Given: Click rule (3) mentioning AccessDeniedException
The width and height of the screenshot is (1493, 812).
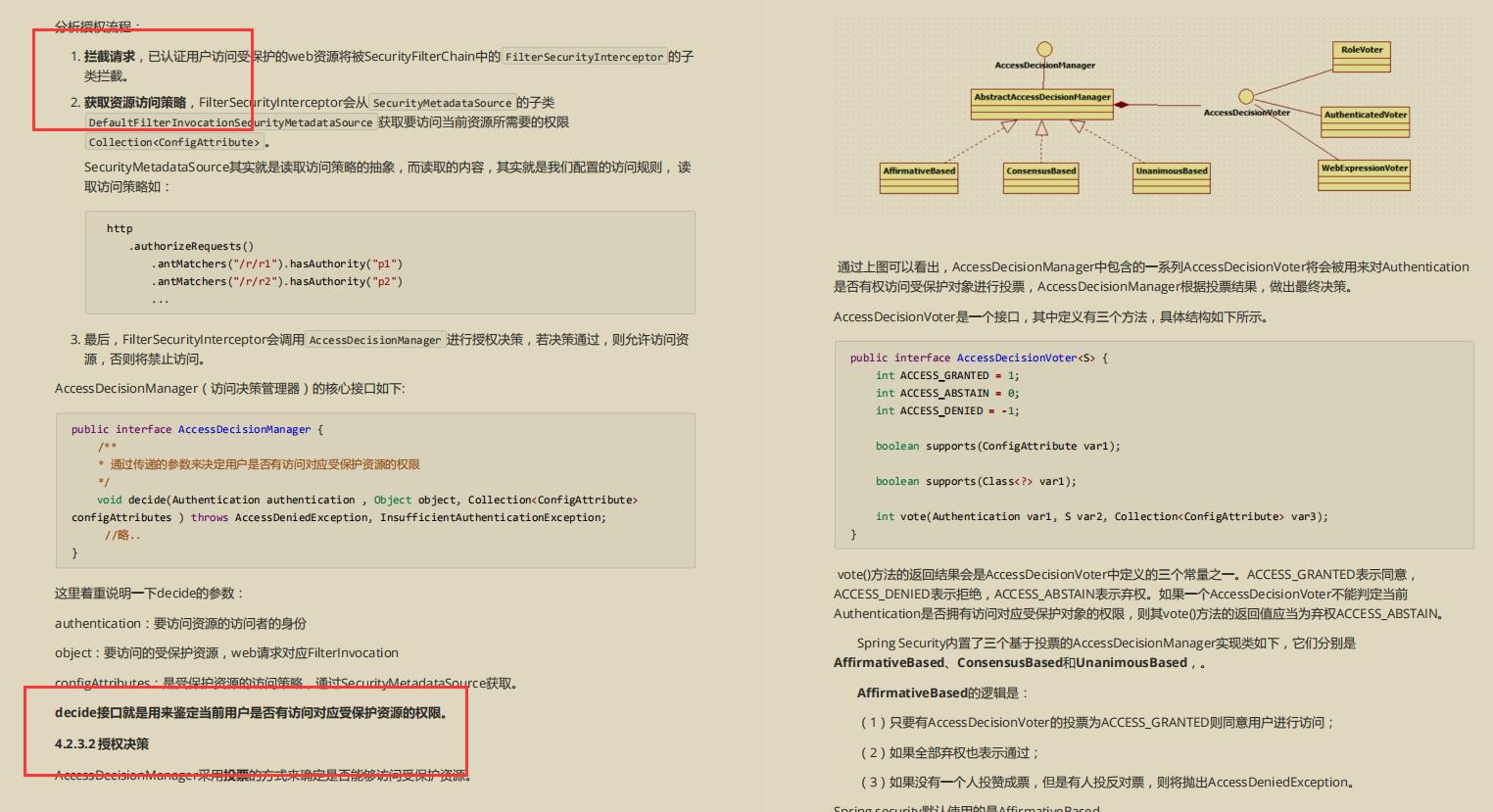Looking at the screenshot, I should 1108,783.
